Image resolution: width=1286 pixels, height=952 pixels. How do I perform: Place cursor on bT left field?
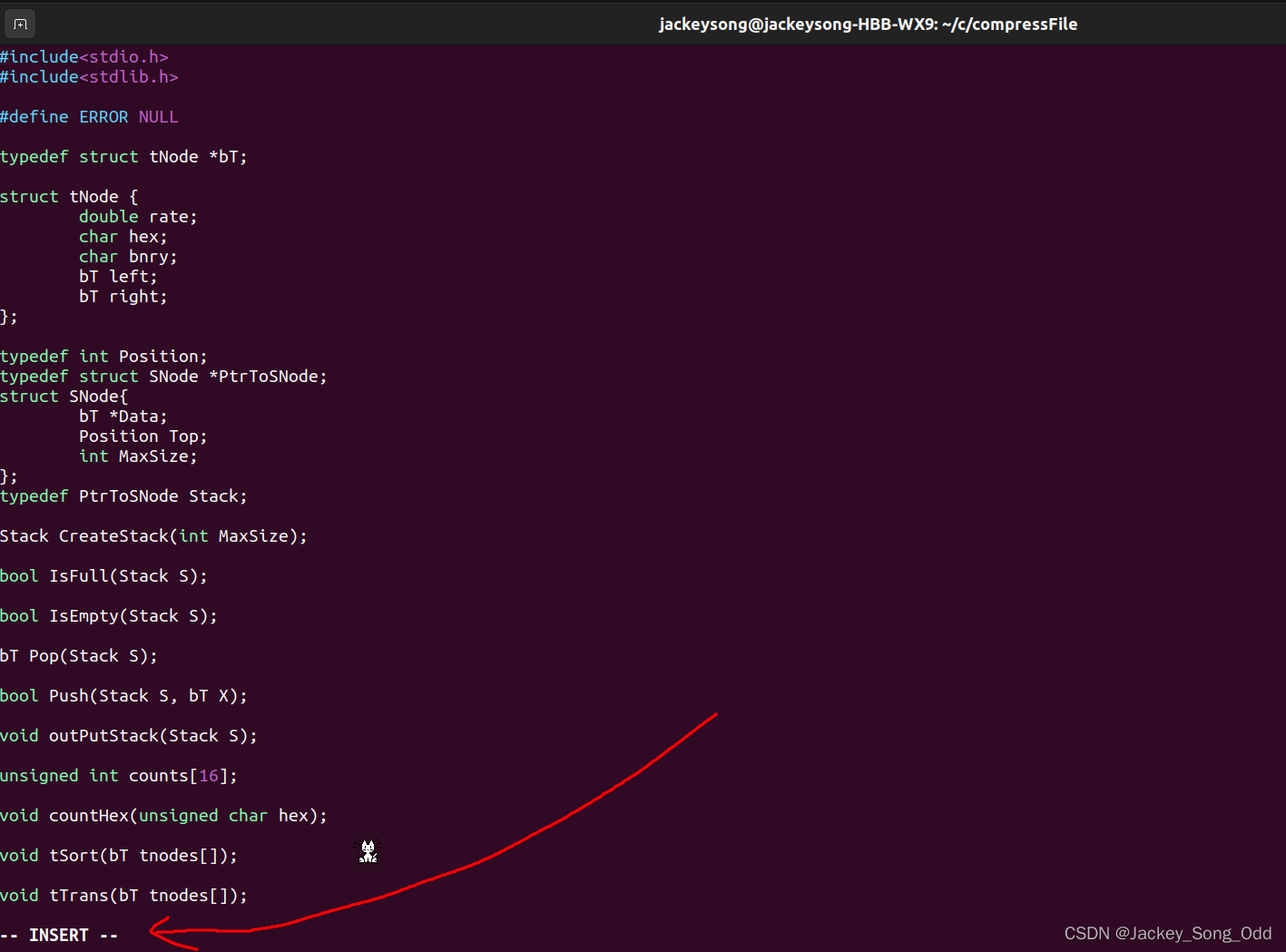tap(116, 276)
